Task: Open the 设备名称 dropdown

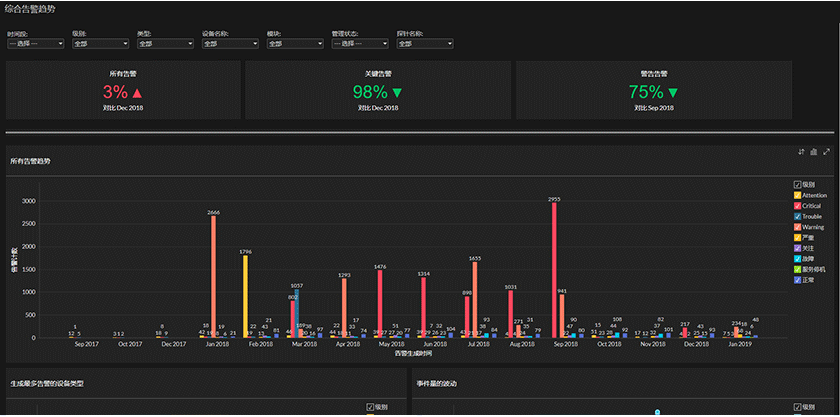Action: 230,44
